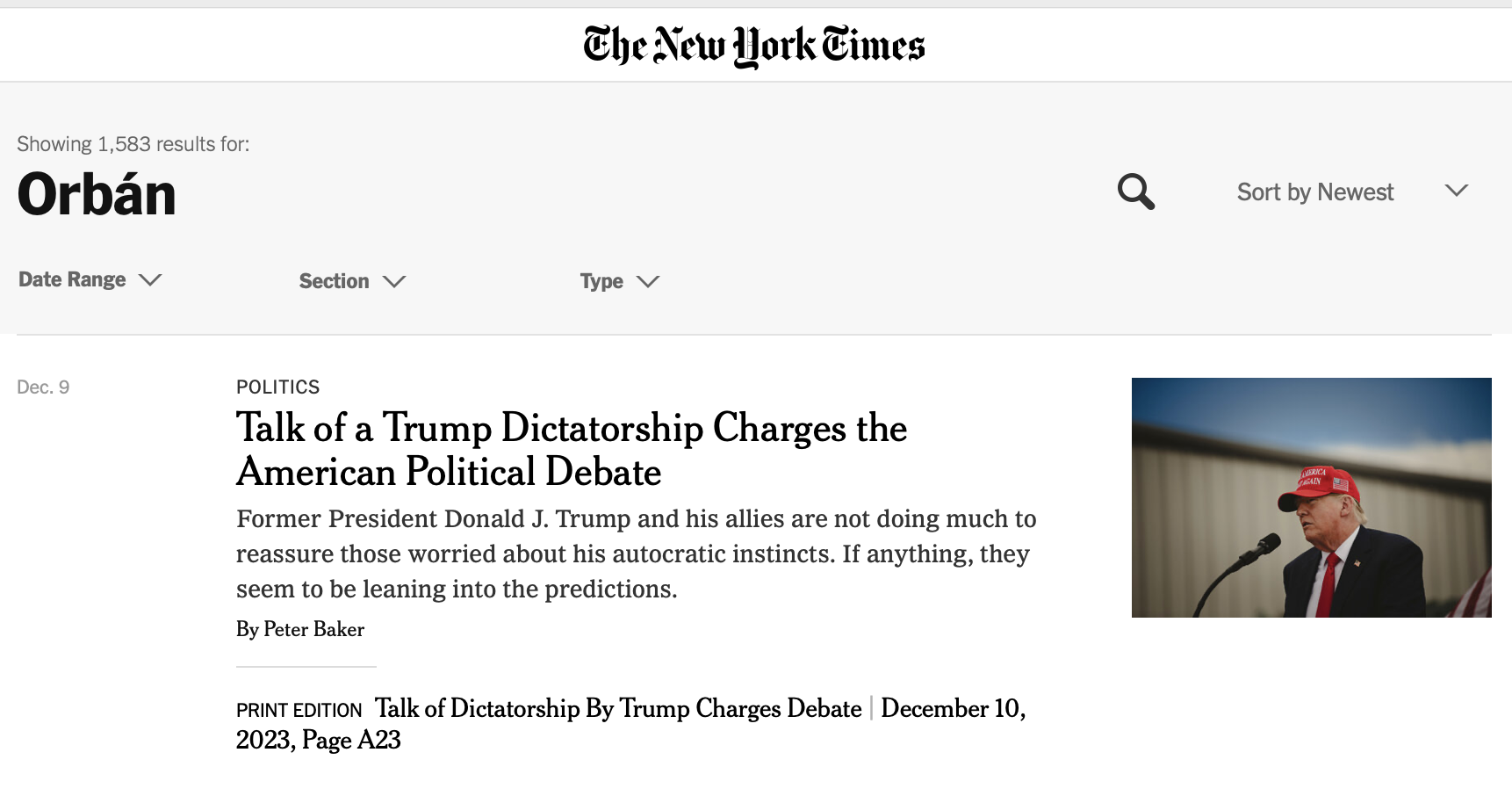Open the article thumbnail photo
Image resolution: width=1512 pixels, height=796 pixels.
click(x=1311, y=497)
